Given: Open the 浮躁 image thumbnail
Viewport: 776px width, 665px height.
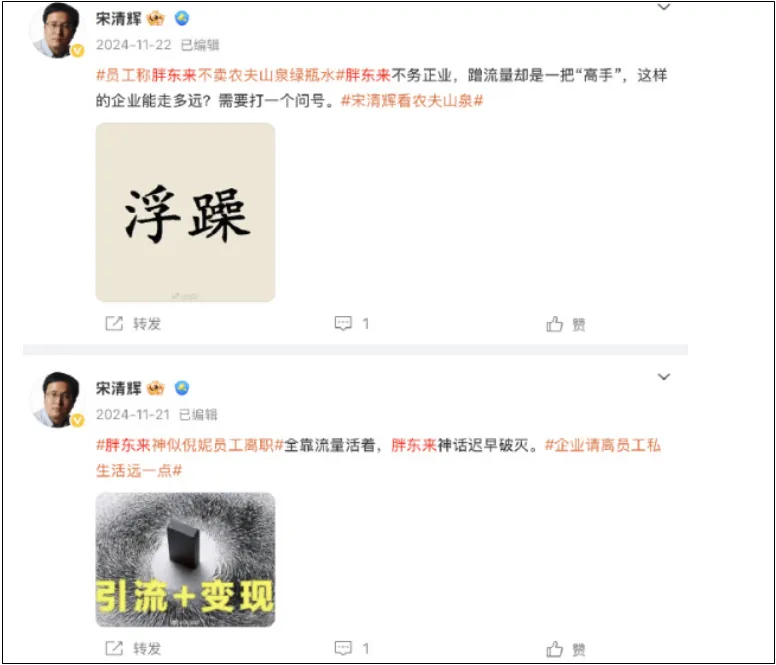Looking at the screenshot, I should 185,212.
